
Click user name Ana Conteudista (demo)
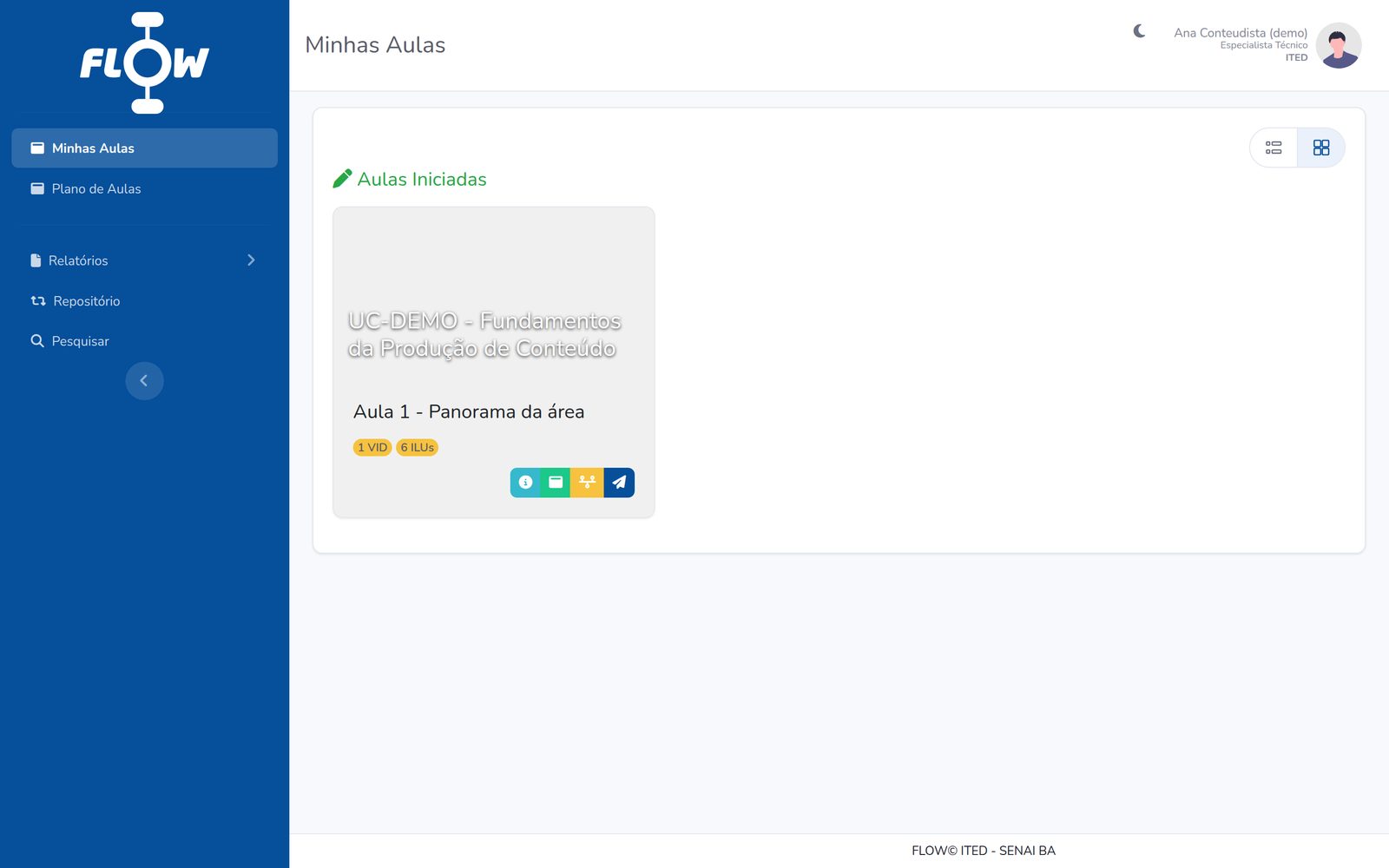pos(1241,33)
